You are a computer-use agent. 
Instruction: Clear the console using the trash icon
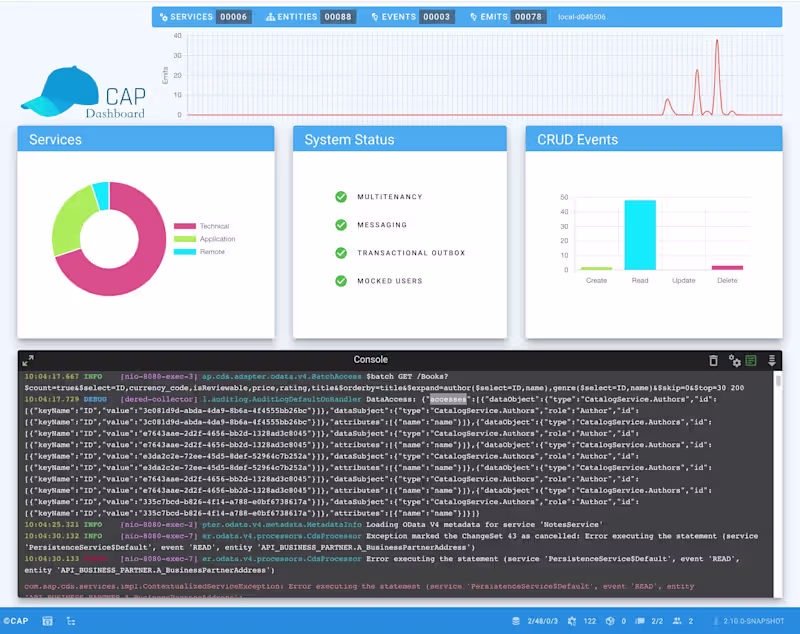(x=713, y=360)
